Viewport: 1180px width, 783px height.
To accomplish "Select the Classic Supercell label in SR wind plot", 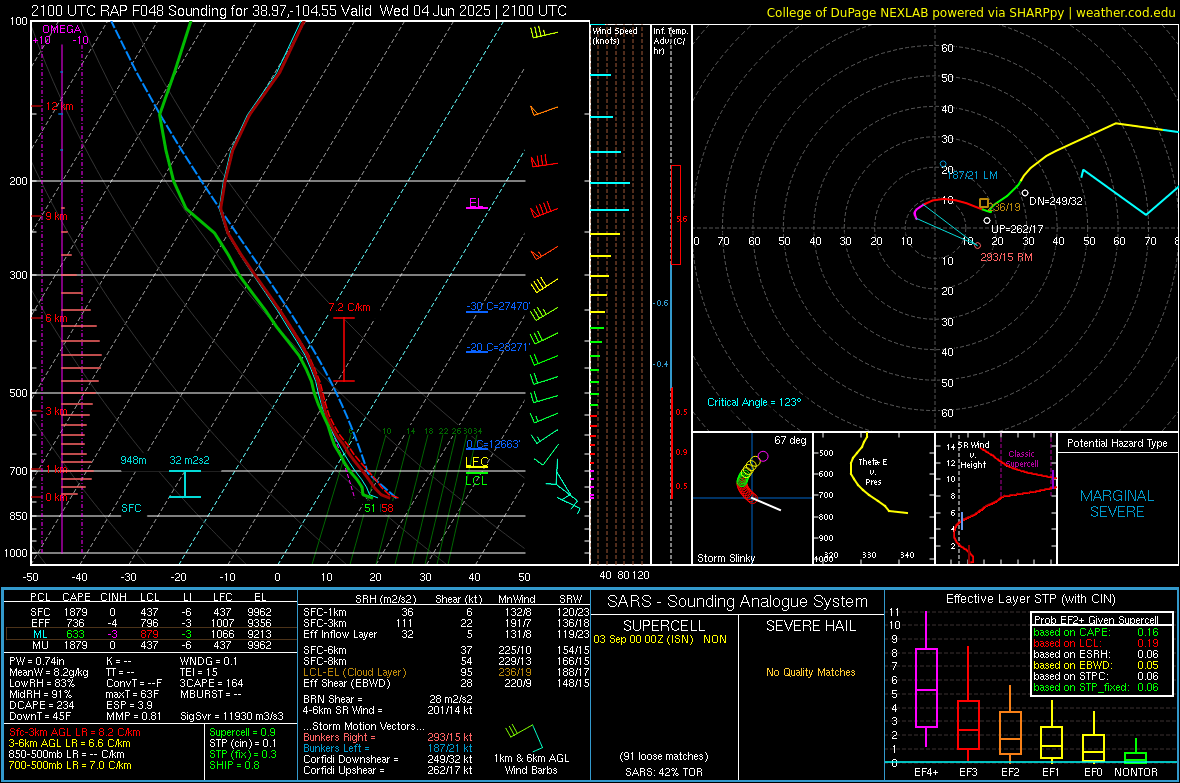I will point(1022,459).
